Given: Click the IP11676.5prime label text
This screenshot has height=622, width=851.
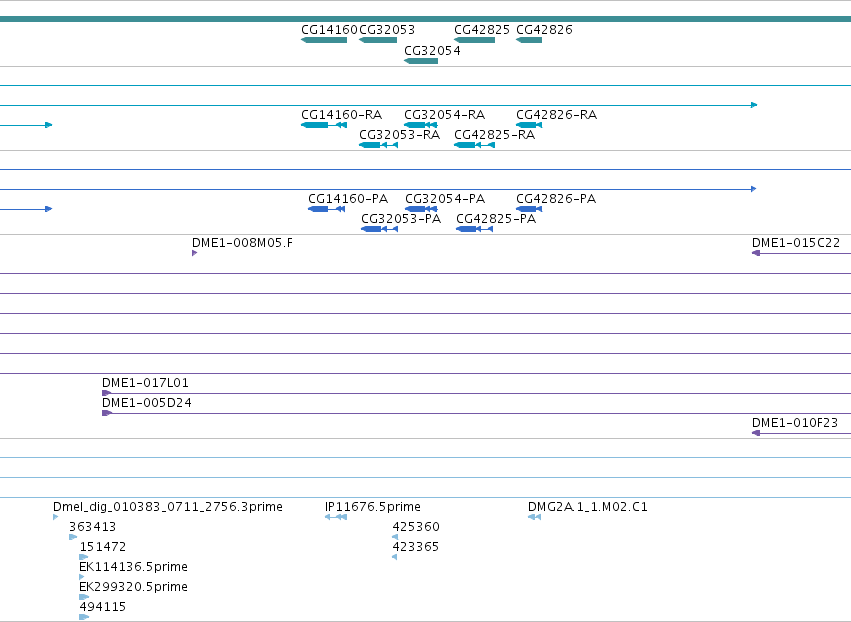Looking at the screenshot, I should [372, 507].
